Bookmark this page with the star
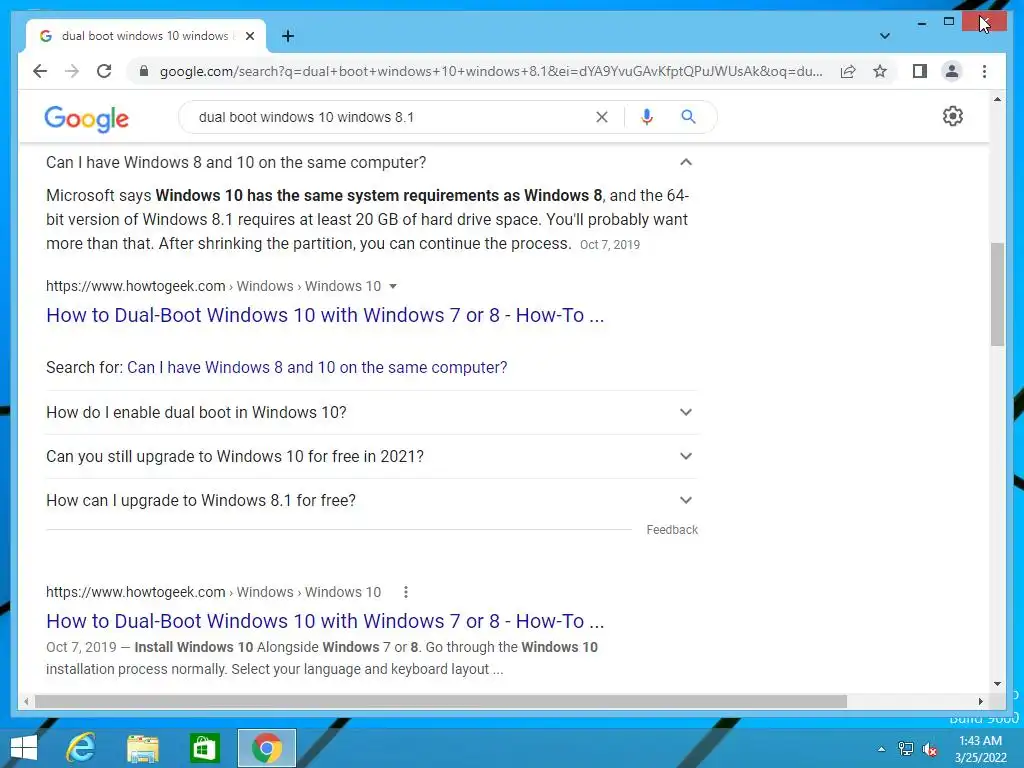The width and height of the screenshot is (1024, 768). click(x=880, y=71)
